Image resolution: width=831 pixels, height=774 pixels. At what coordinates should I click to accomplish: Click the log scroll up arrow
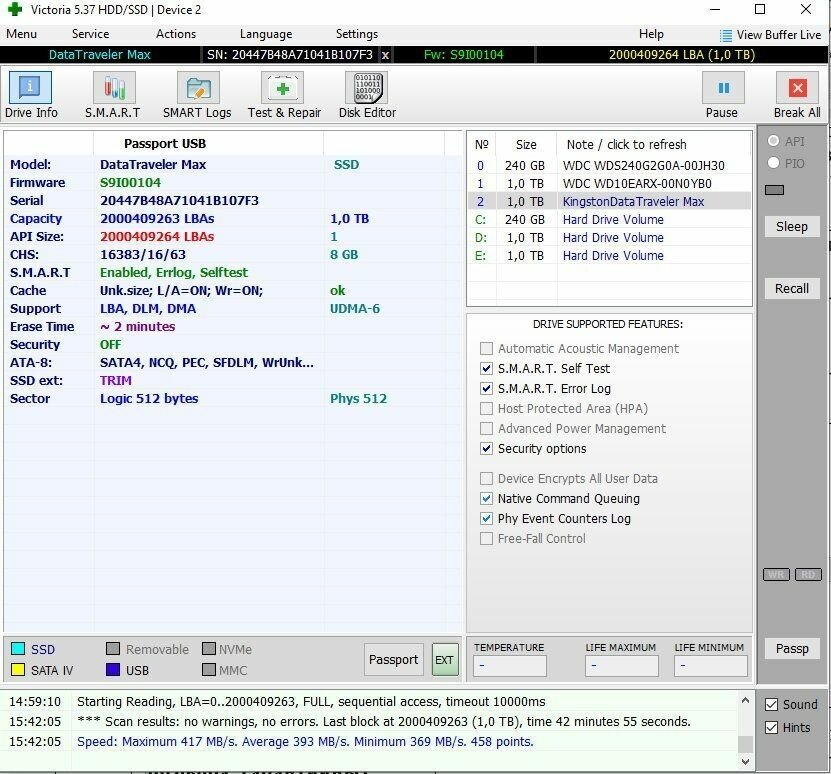(745, 701)
